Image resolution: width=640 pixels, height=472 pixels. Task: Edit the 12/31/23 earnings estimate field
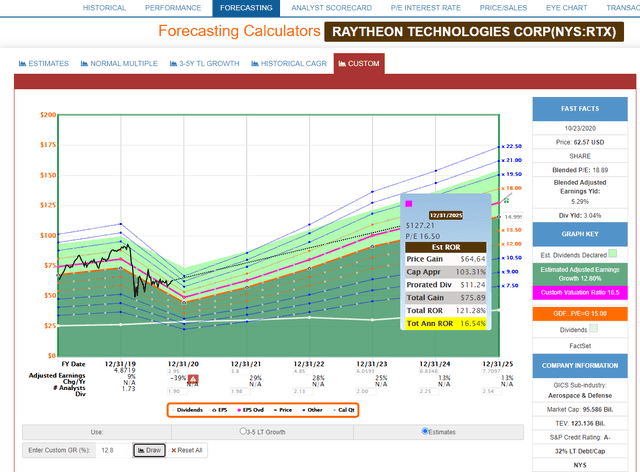coord(366,371)
